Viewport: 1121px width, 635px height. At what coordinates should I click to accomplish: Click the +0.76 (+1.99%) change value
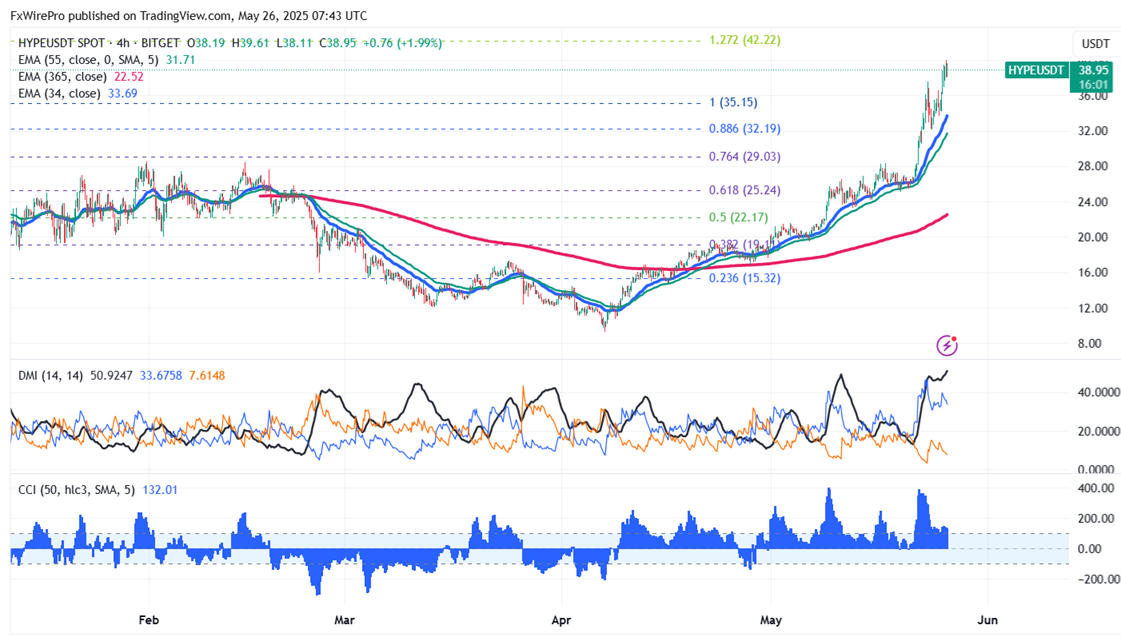click(x=402, y=43)
